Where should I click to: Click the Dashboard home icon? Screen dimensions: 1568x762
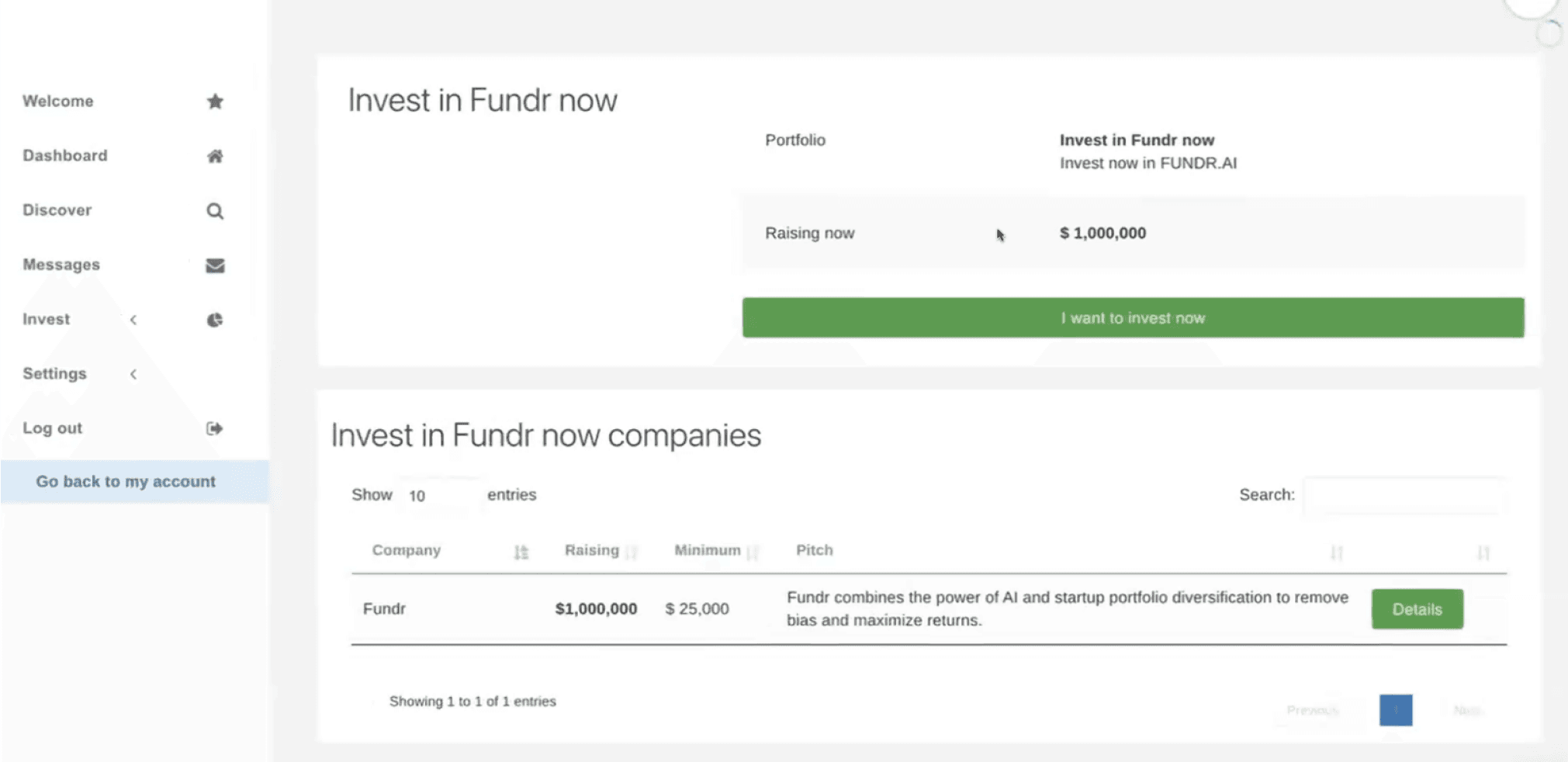215,156
